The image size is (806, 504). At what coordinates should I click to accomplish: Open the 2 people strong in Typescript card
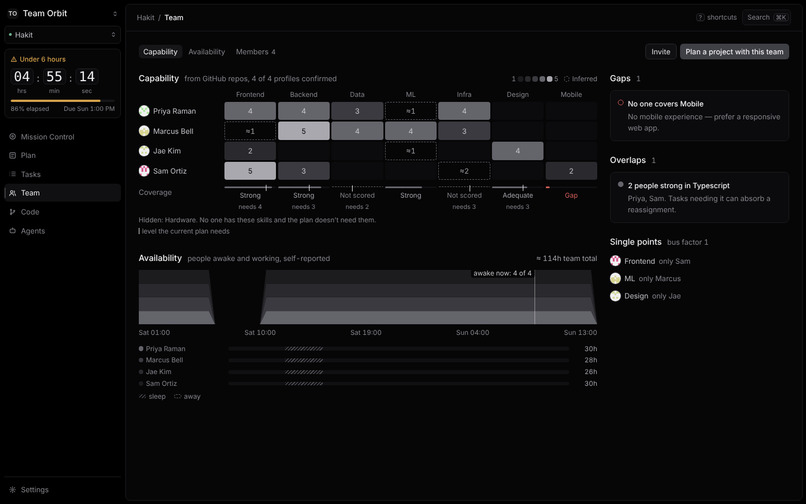pyautogui.click(x=699, y=197)
